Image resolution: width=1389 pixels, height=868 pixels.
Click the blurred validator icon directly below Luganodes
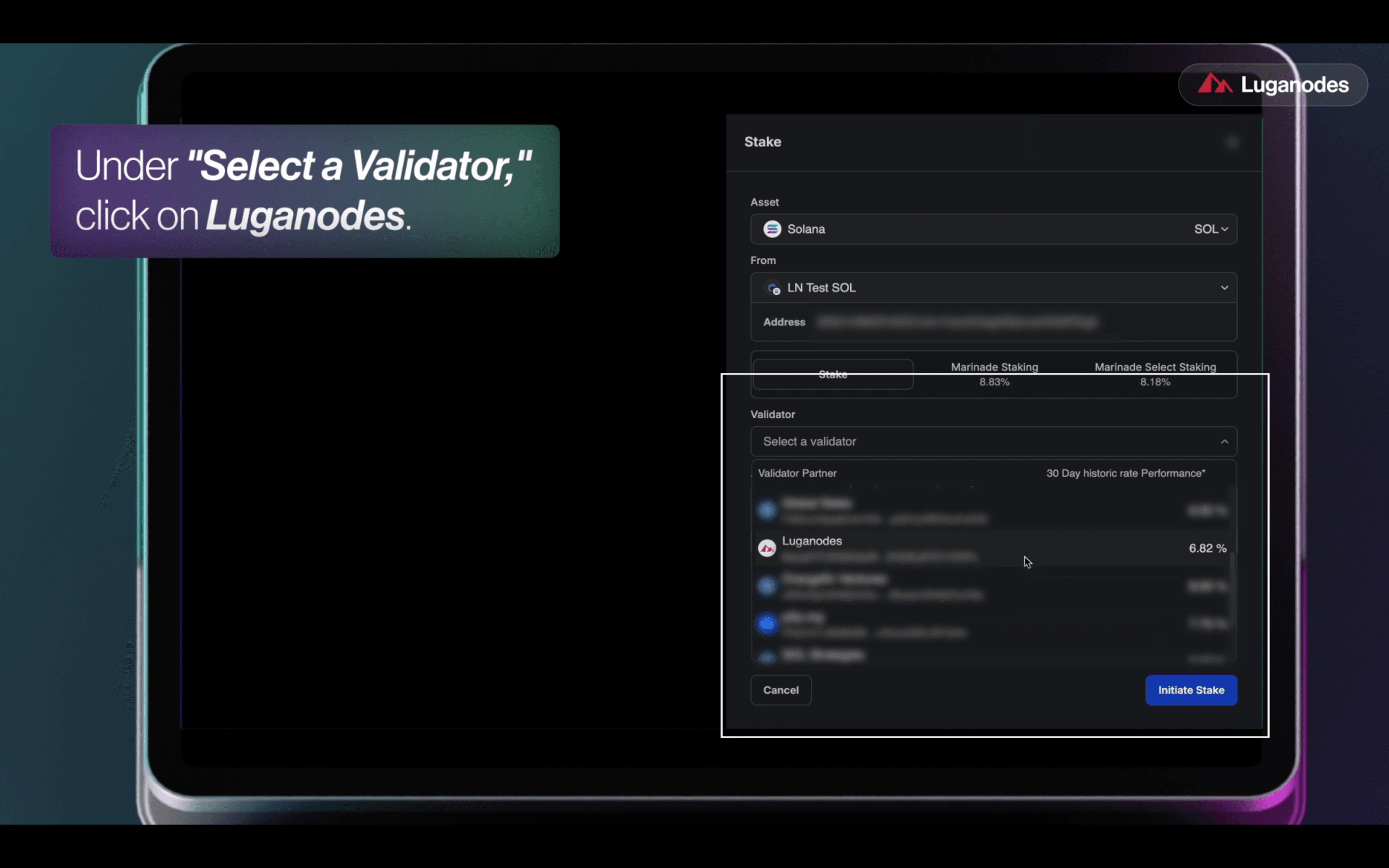point(767,586)
